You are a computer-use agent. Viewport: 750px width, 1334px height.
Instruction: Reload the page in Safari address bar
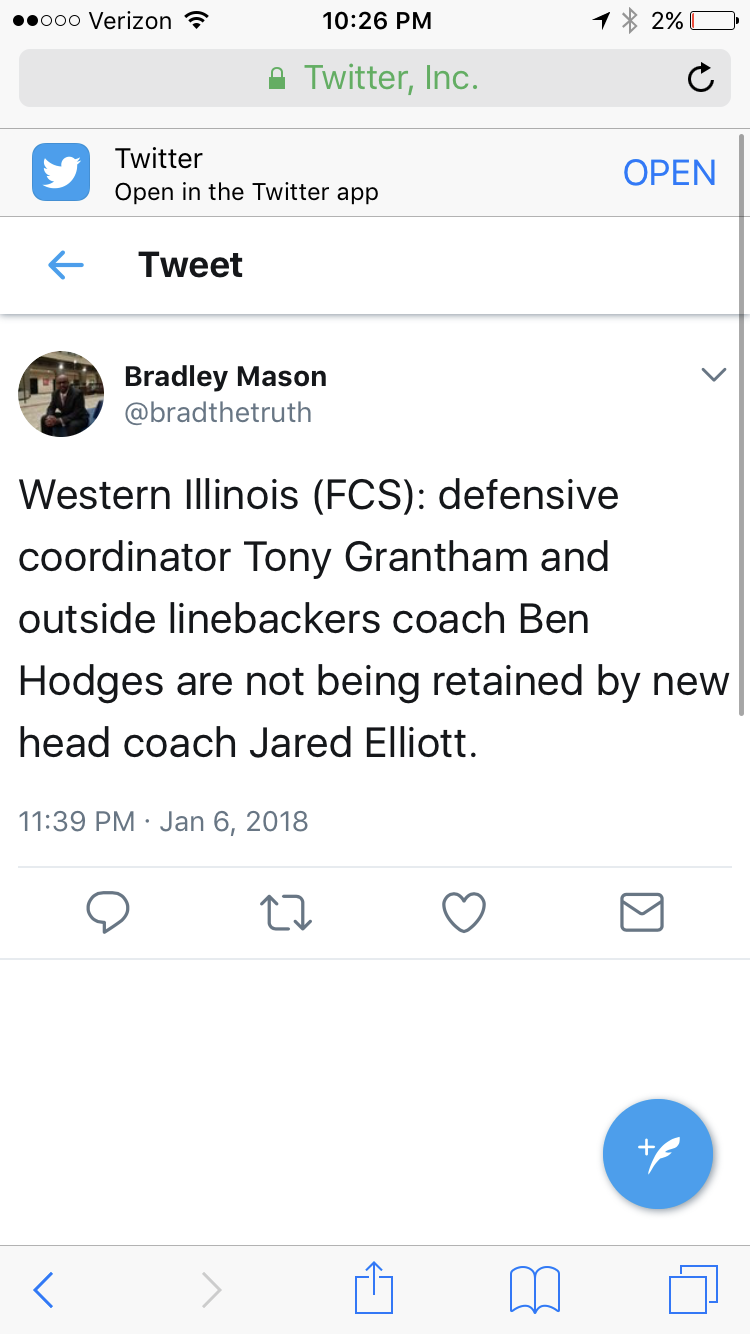coord(701,78)
